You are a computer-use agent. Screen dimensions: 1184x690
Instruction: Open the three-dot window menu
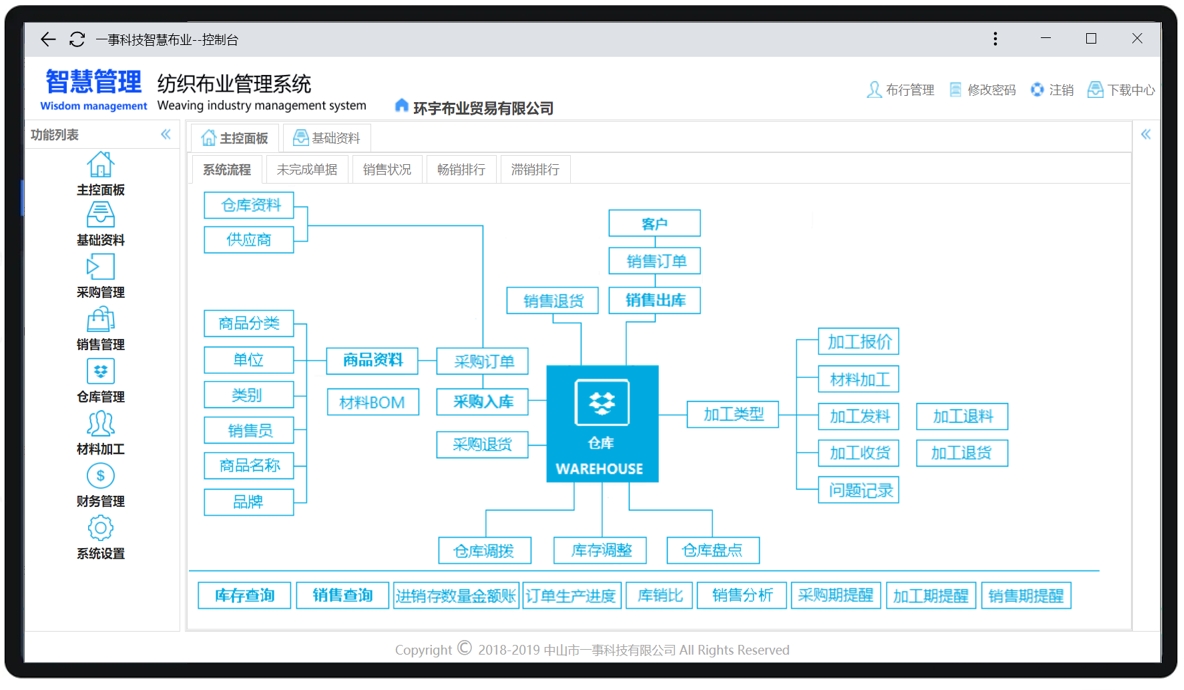click(x=995, y=39)
